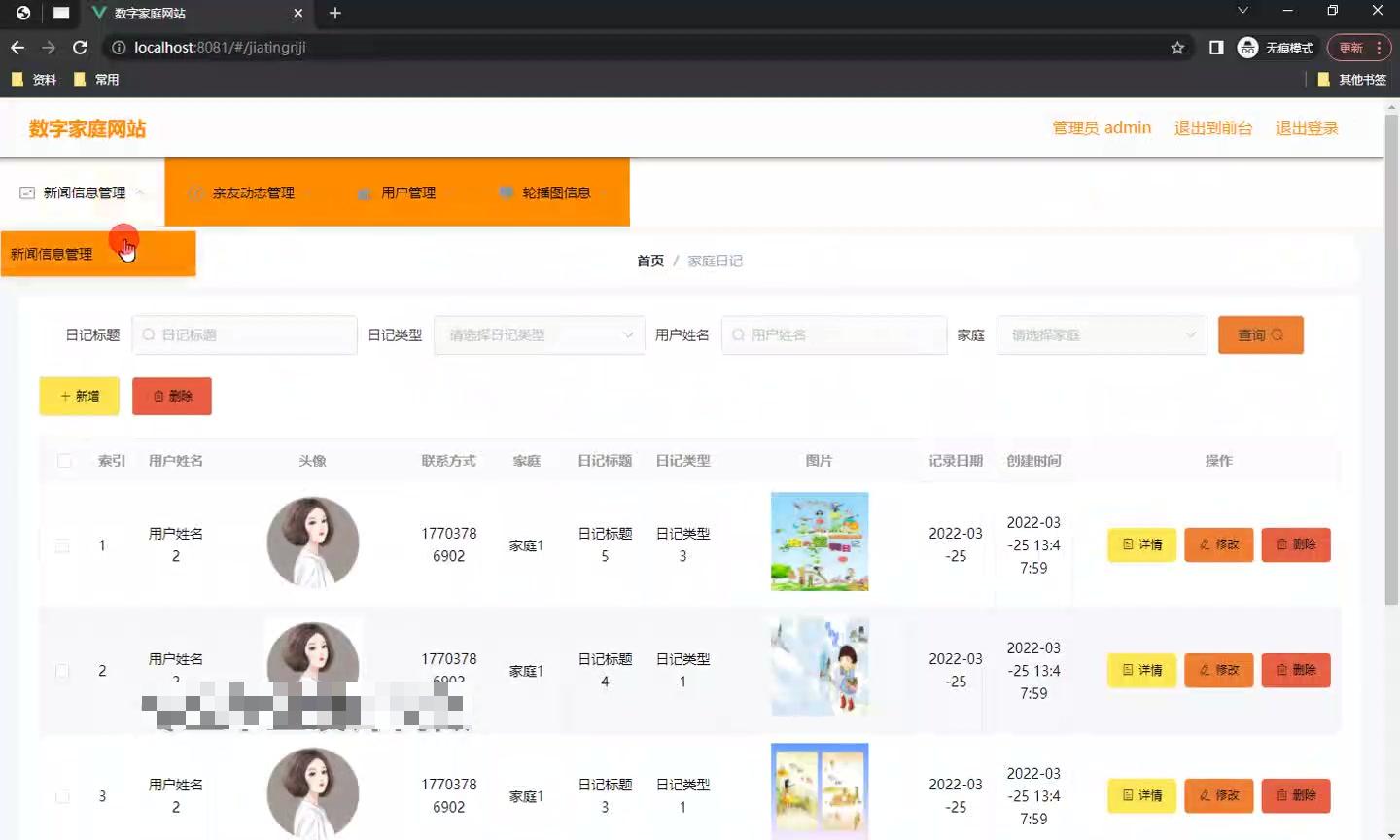The width and height of the screenshot is (1400, 840).
Task: Open the 请选择家庭 dropdown
Action: tap(1101, 334)
